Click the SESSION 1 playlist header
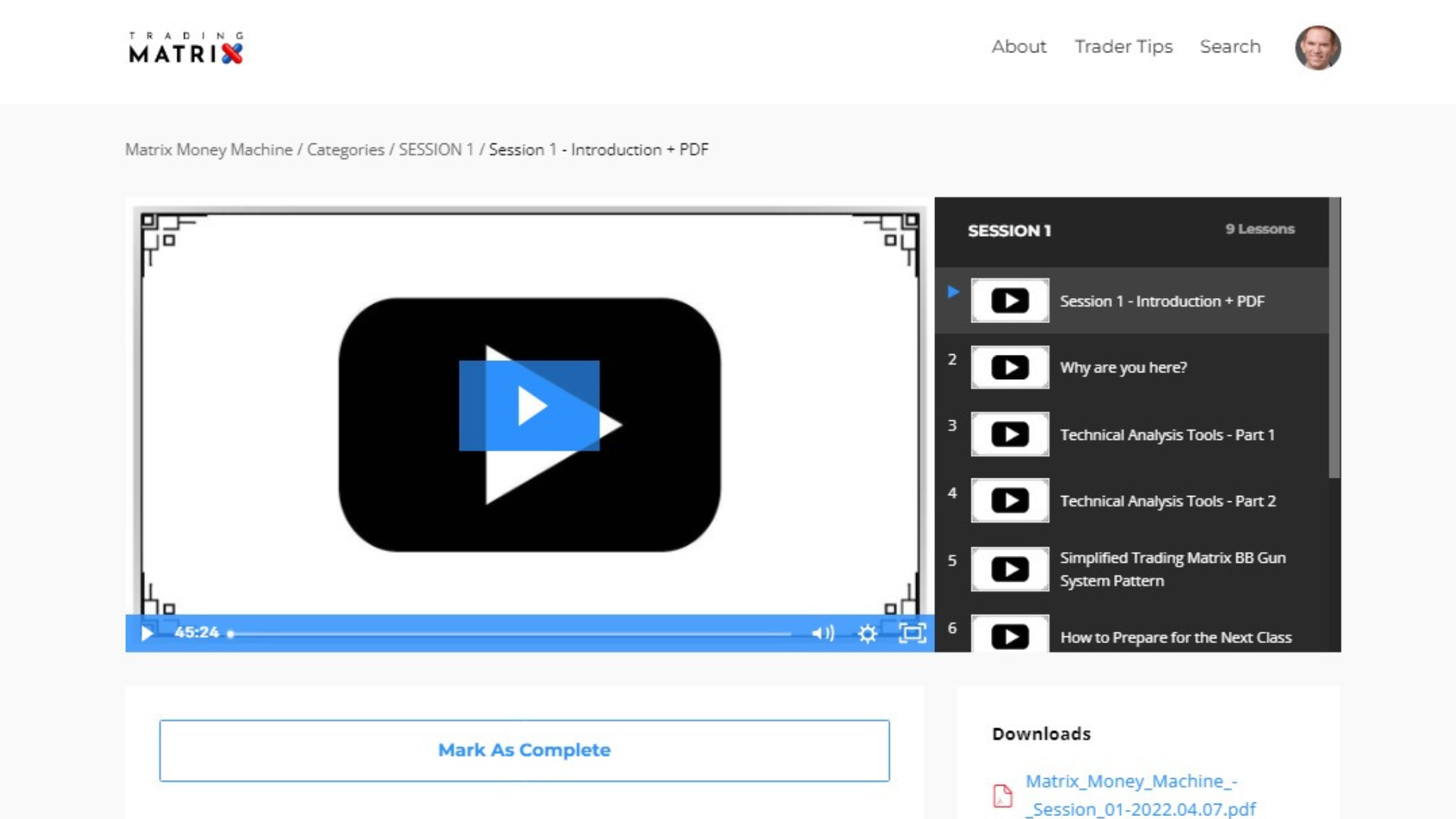 coord(1009,231)
